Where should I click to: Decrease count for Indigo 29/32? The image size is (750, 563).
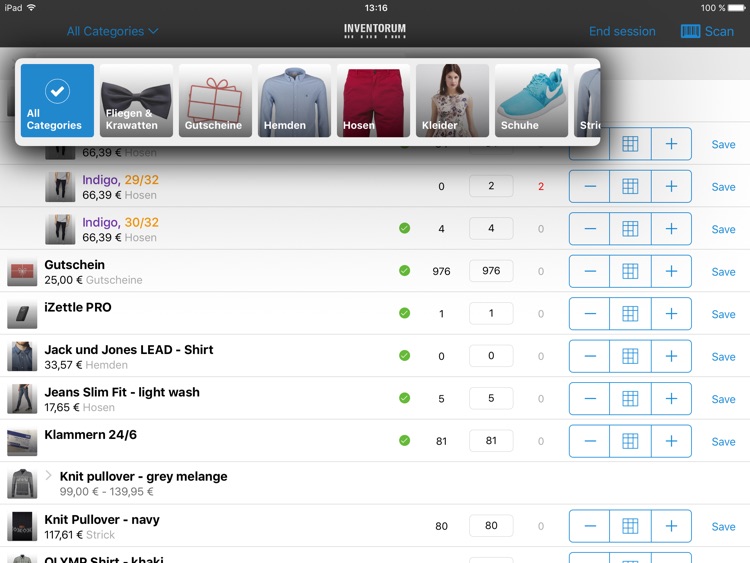click(589, 186)
